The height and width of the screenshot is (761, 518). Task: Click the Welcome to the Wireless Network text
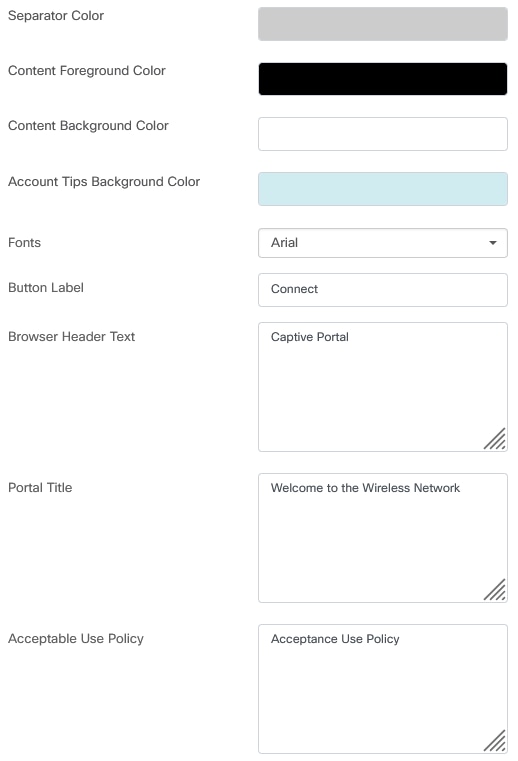click(365, 488)
